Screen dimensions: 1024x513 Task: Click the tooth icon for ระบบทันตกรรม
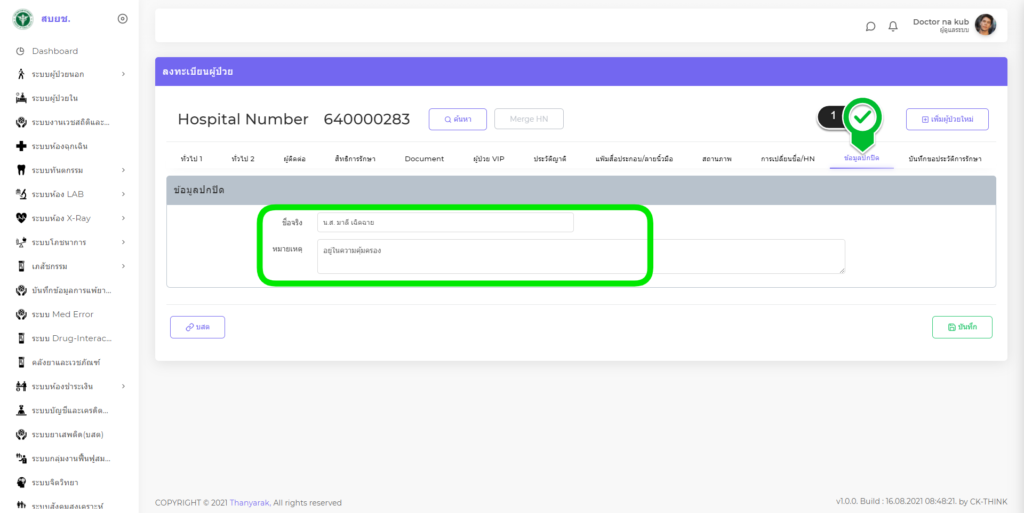(x=21, y=170)
